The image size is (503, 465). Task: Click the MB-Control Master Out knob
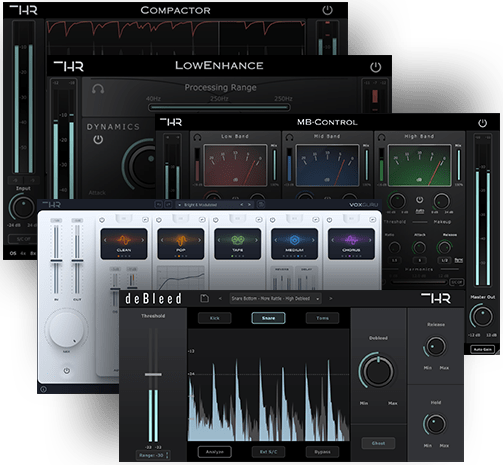[x=482, y=317]
